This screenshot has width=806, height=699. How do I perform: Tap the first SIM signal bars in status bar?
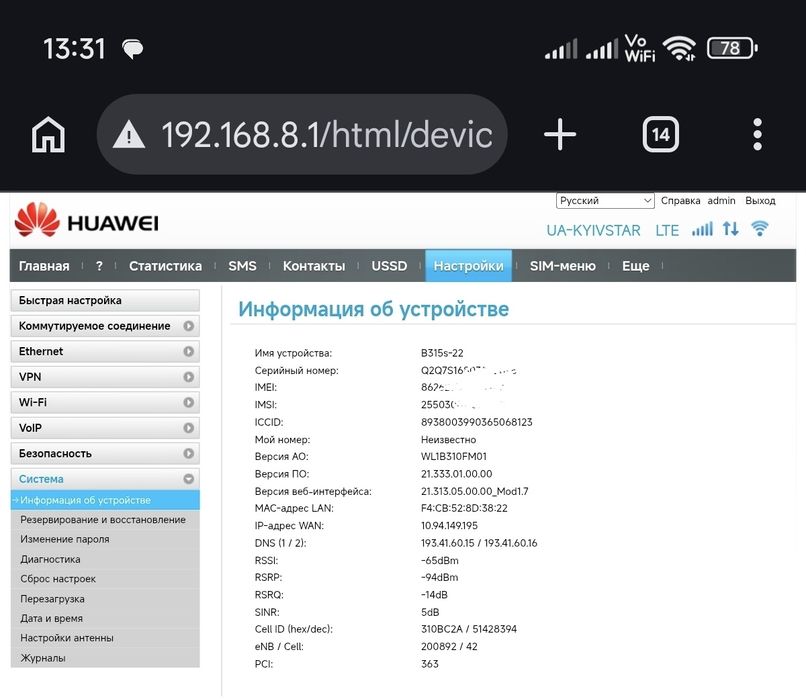tap(561, 49)
